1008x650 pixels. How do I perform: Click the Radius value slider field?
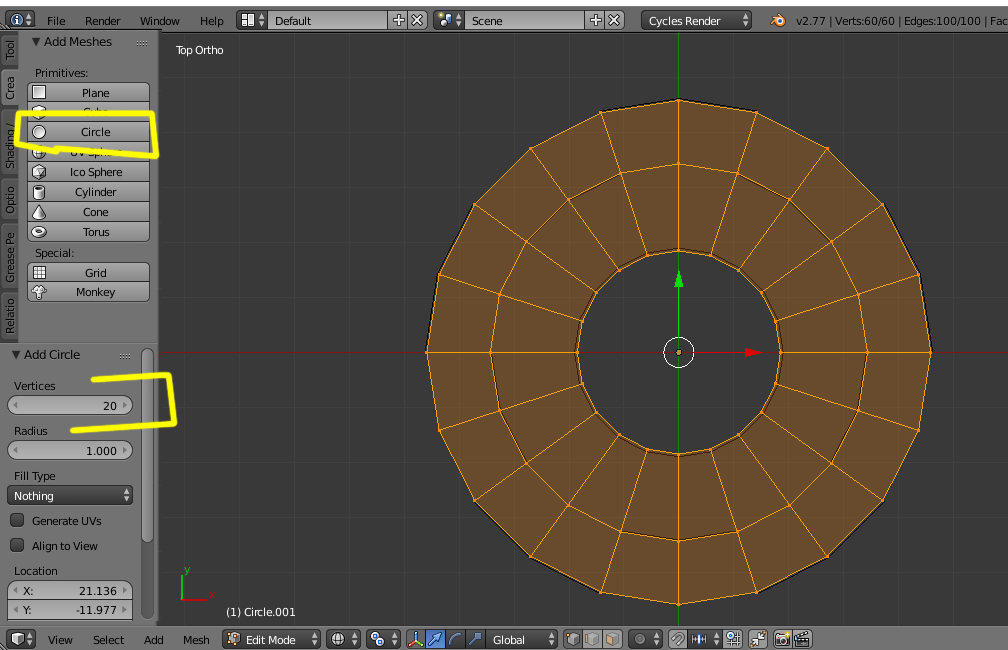click(x=70, y=451)
